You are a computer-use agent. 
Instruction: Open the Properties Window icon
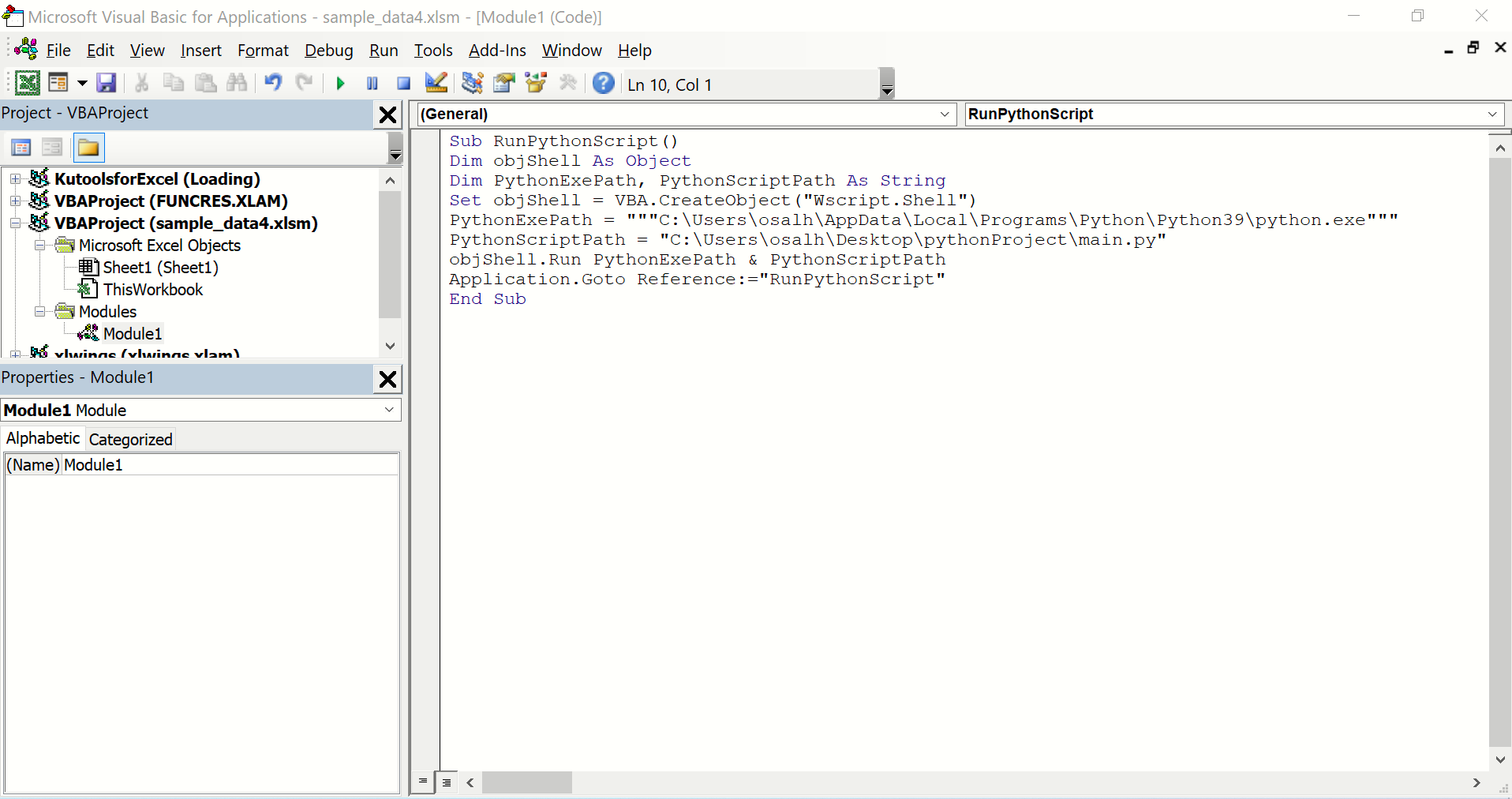click(x=503, y=83)
